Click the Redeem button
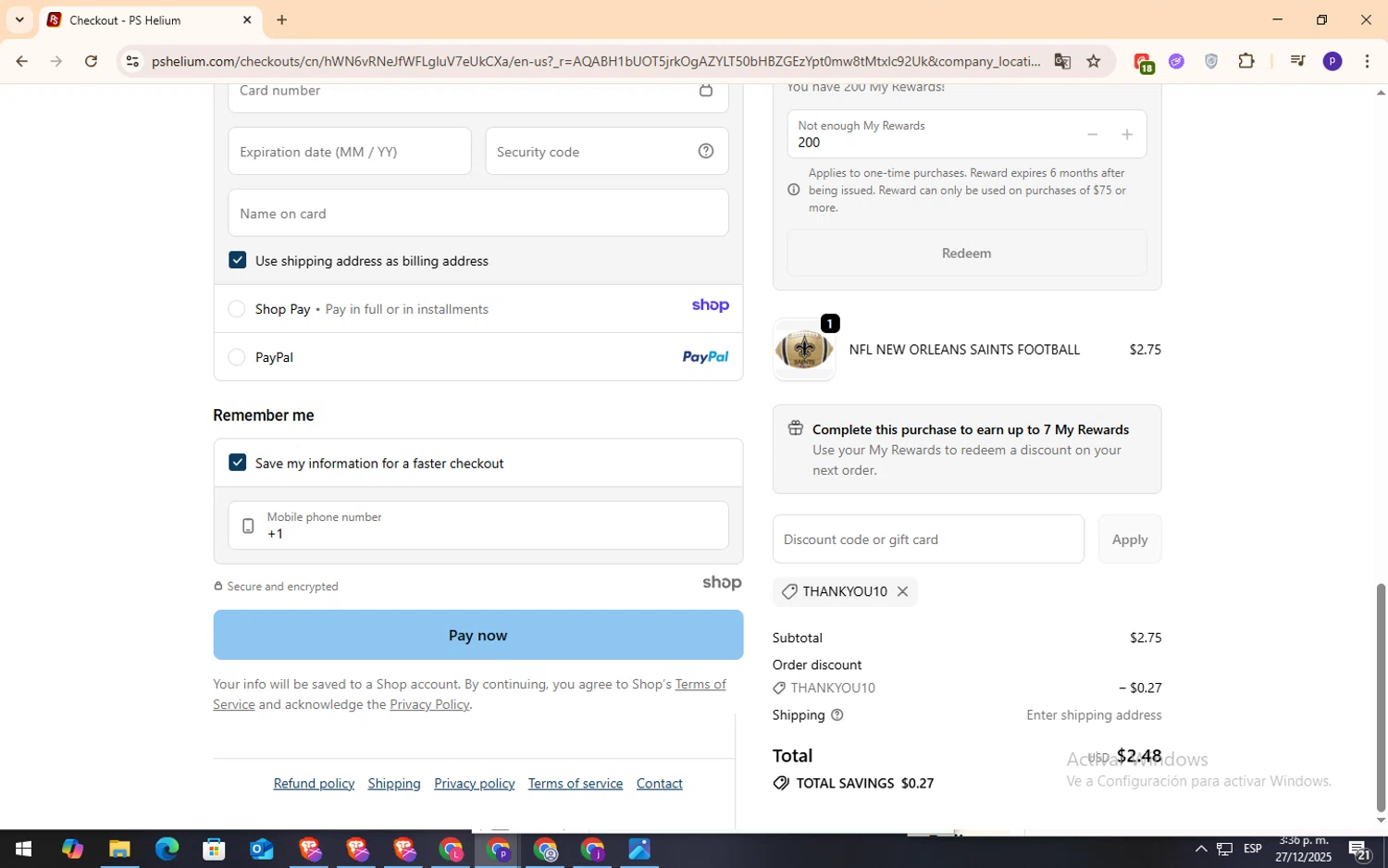The image size is (1388, 868). [967, 253]
